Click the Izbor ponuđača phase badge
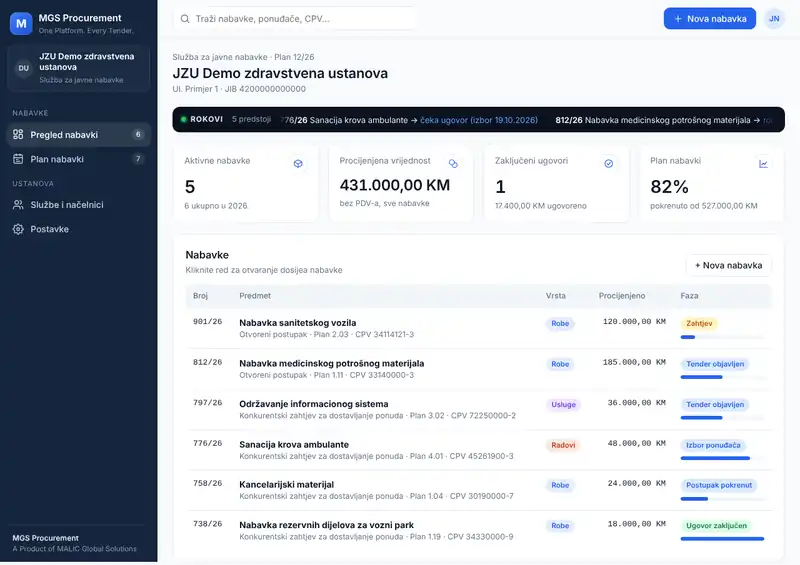Screen dimensions: 800x565 (713, 445)
